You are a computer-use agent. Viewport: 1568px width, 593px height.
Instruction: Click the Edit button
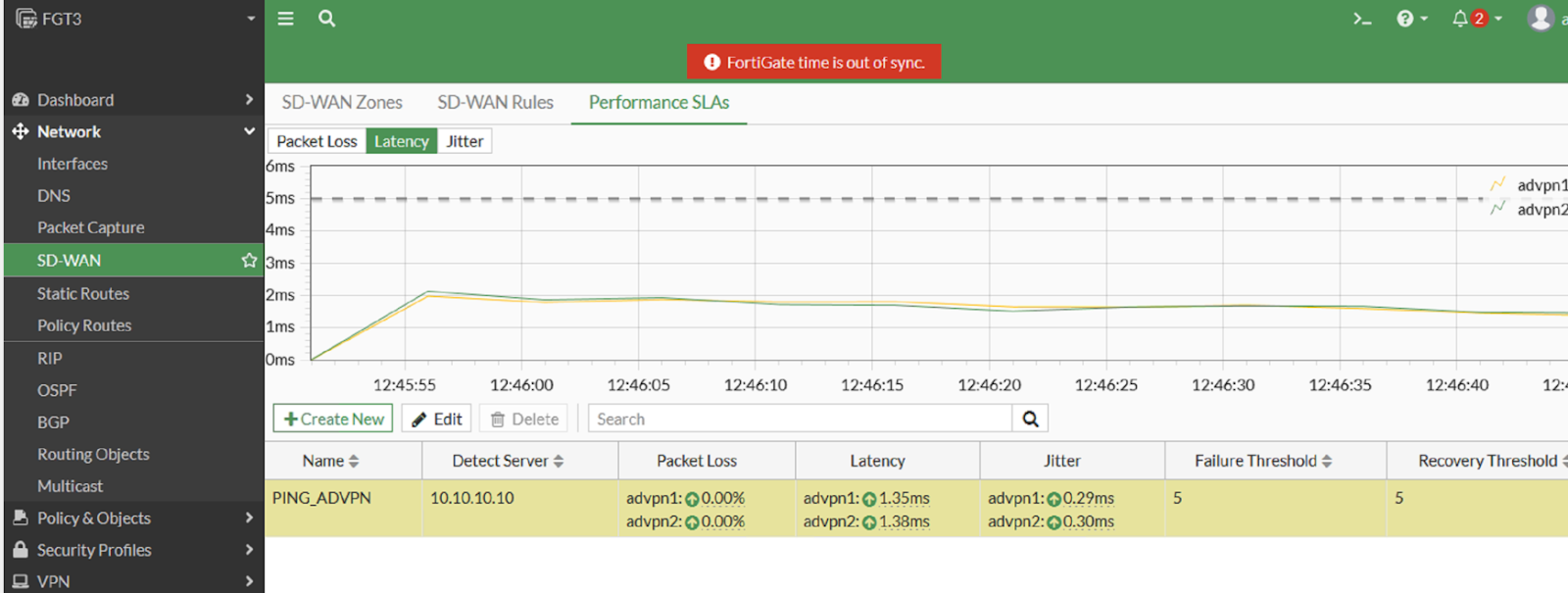coord(437,419)
